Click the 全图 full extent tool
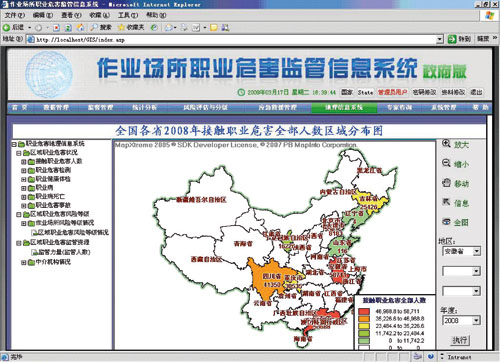 (455, 222)
